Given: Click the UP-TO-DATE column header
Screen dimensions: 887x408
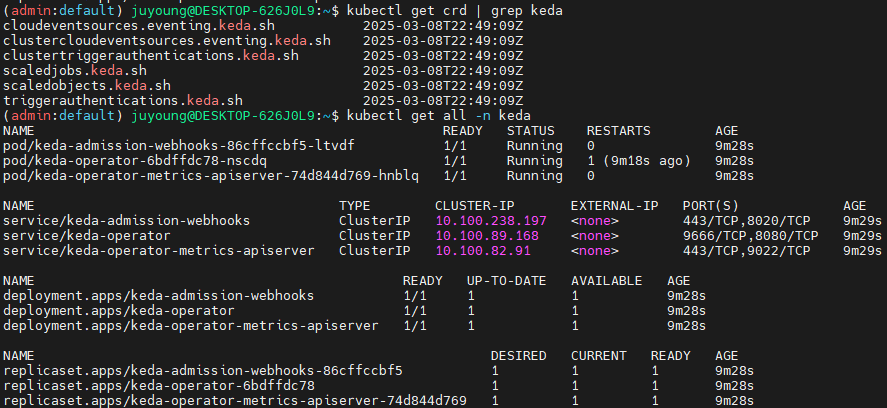Looking at the screenshot, I should pyautogui.click(x=507, y=281).
